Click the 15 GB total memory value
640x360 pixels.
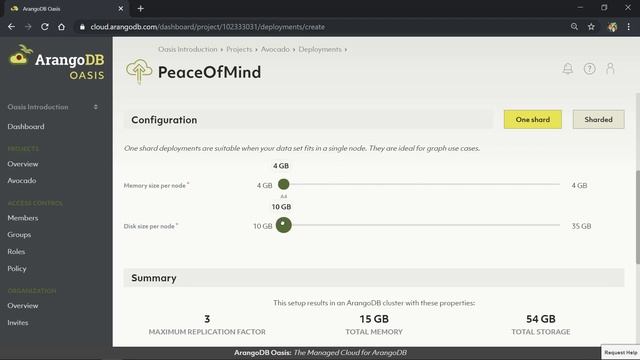click(374, 319)
